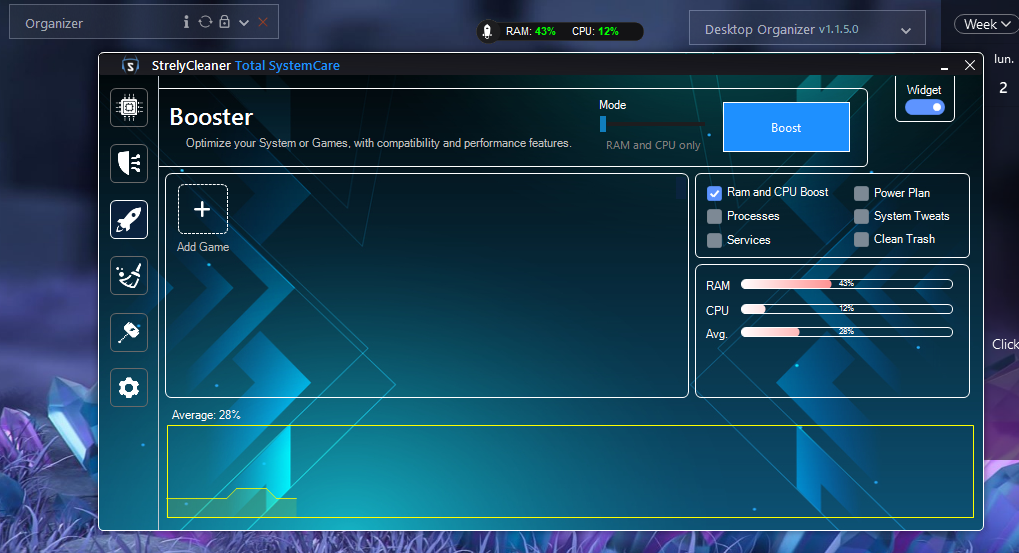Enable the Power Plan checkbox
1019x553 pixels.
pos(861,193)
